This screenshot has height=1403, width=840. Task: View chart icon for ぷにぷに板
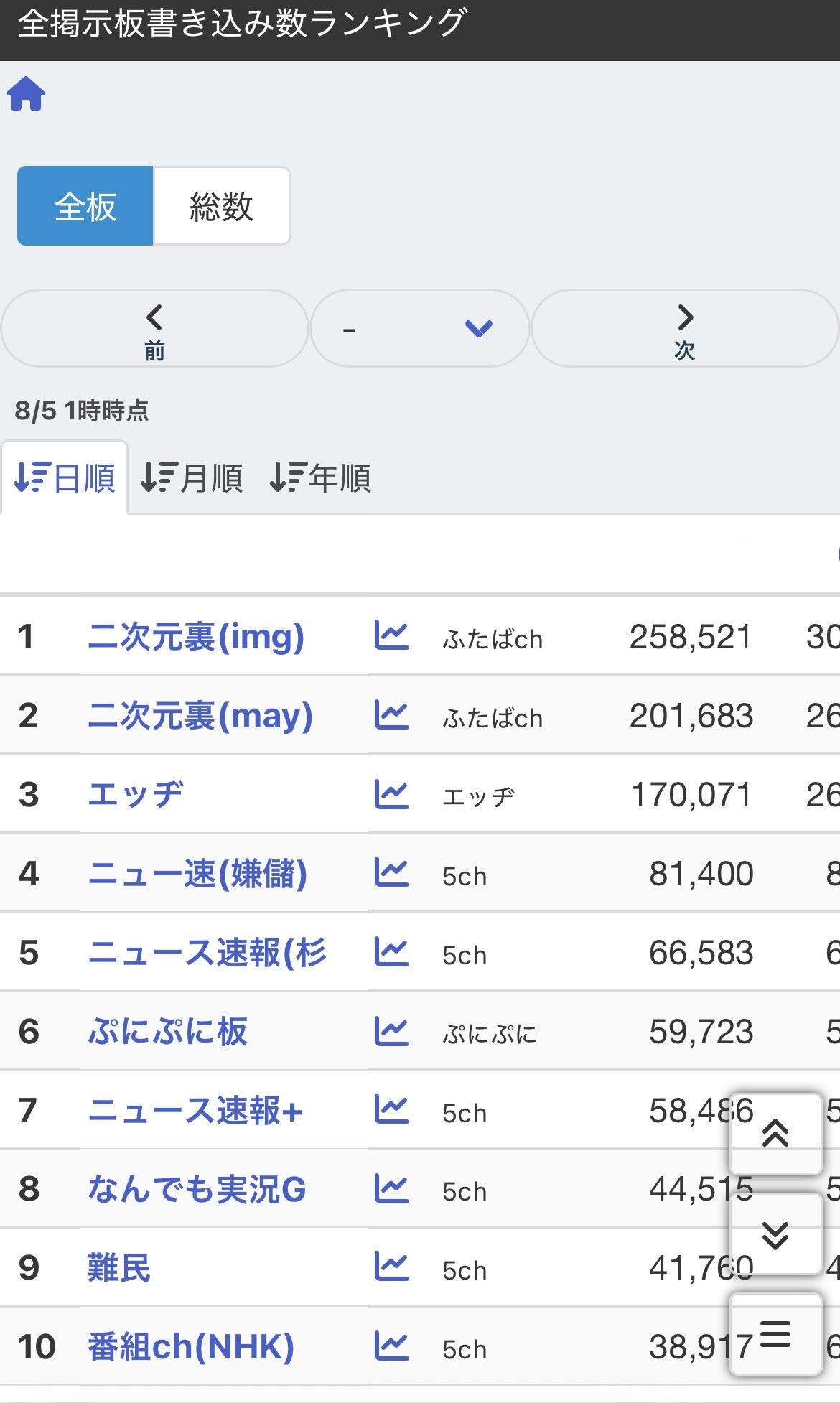(392, 1030)
